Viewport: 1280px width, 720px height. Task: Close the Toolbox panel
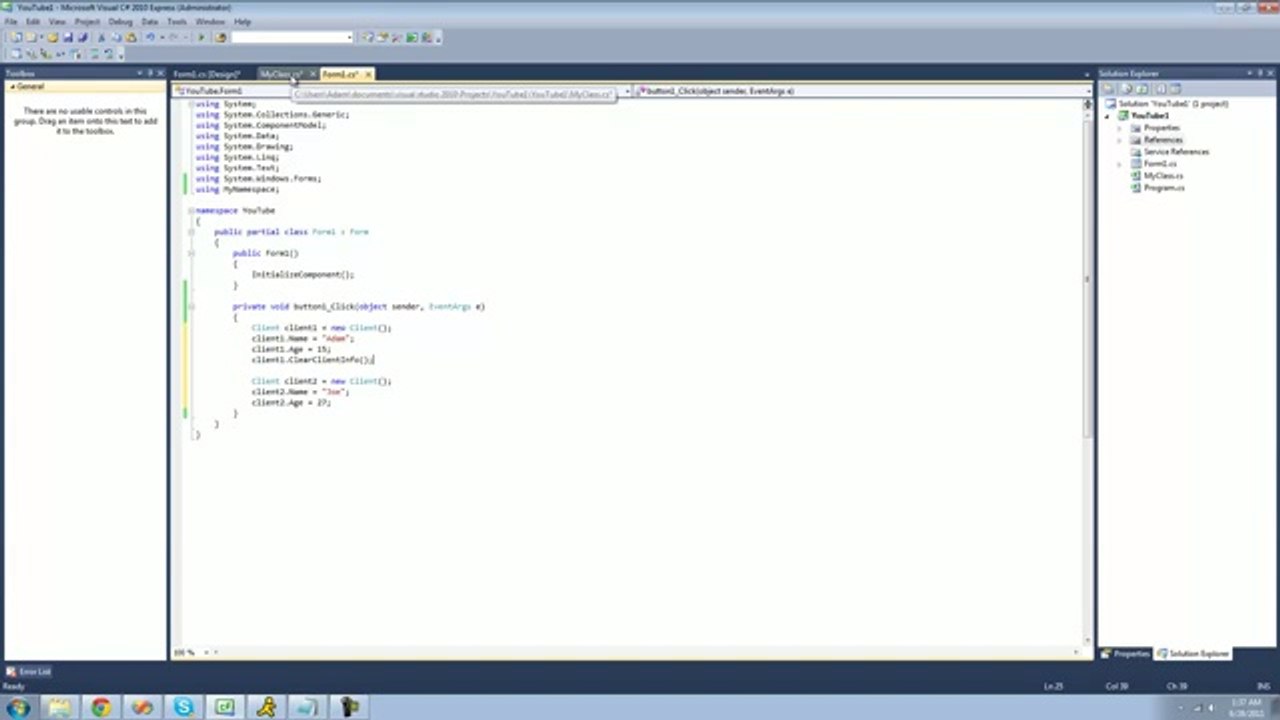(x=161, y=73)
